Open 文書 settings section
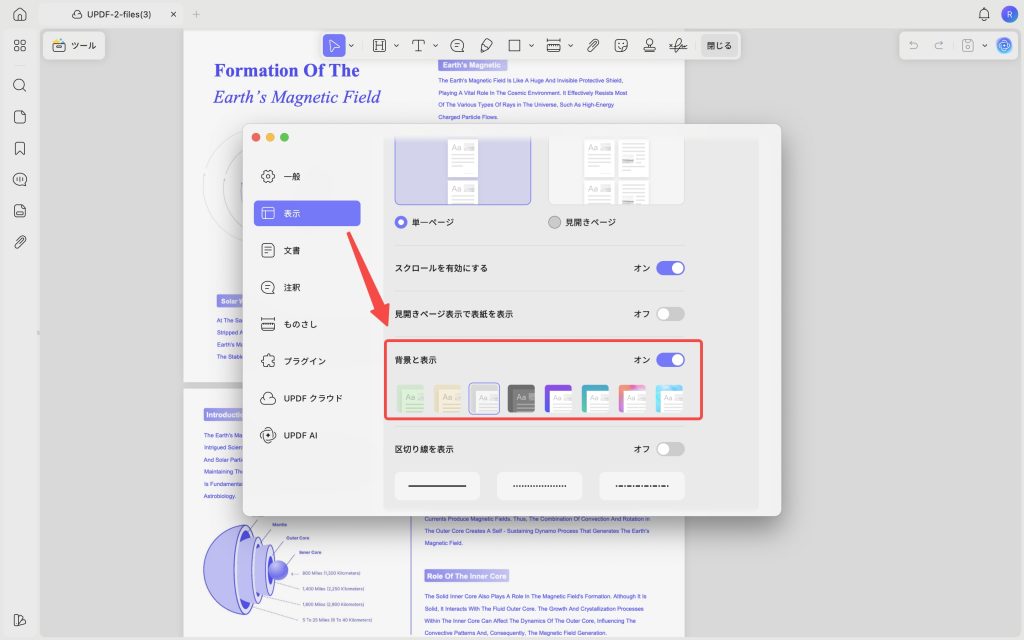Viewport: 1024px width, 640px height. pos(307,250)
